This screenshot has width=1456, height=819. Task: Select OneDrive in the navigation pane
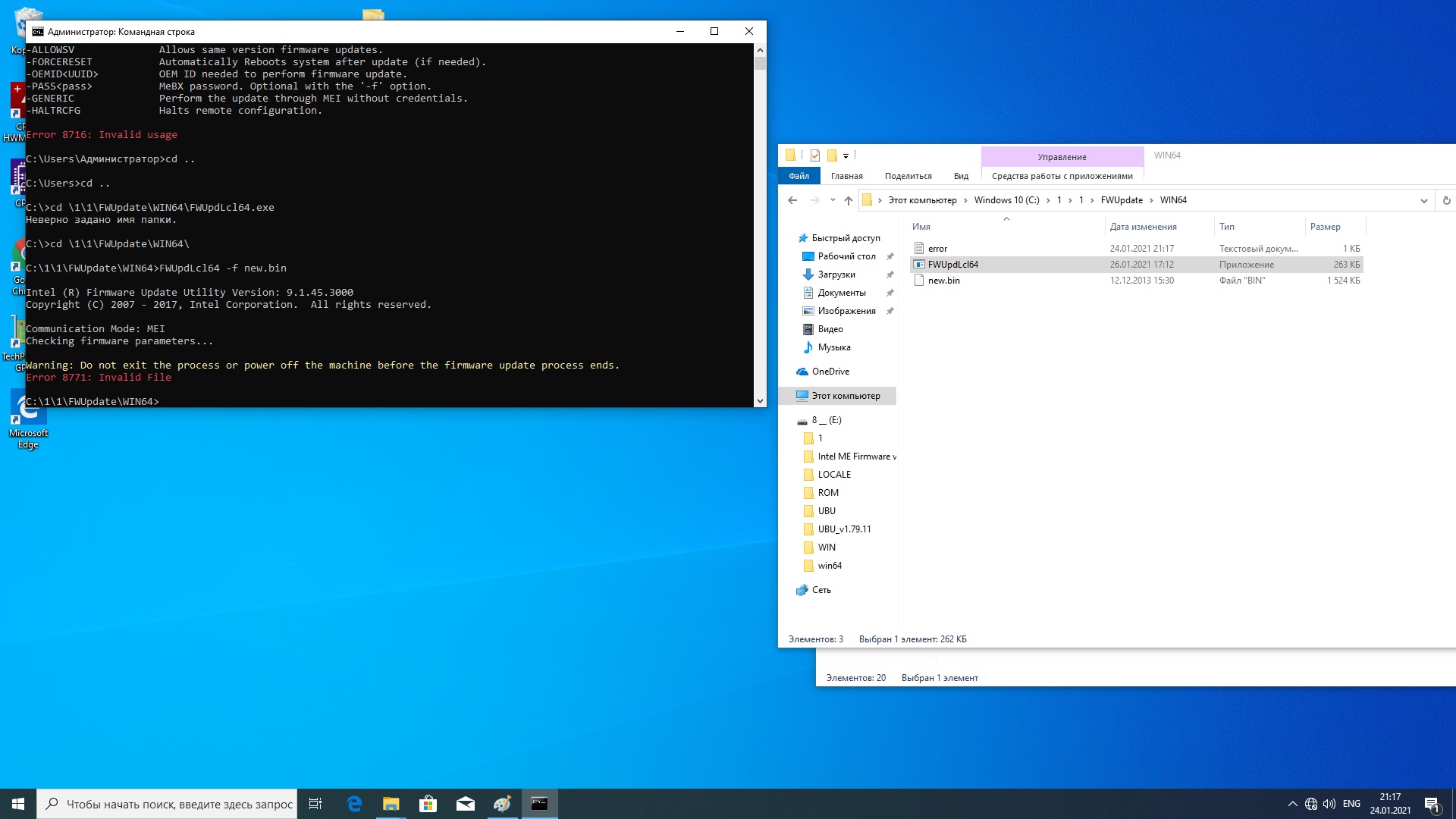click(x=830, y=372)
